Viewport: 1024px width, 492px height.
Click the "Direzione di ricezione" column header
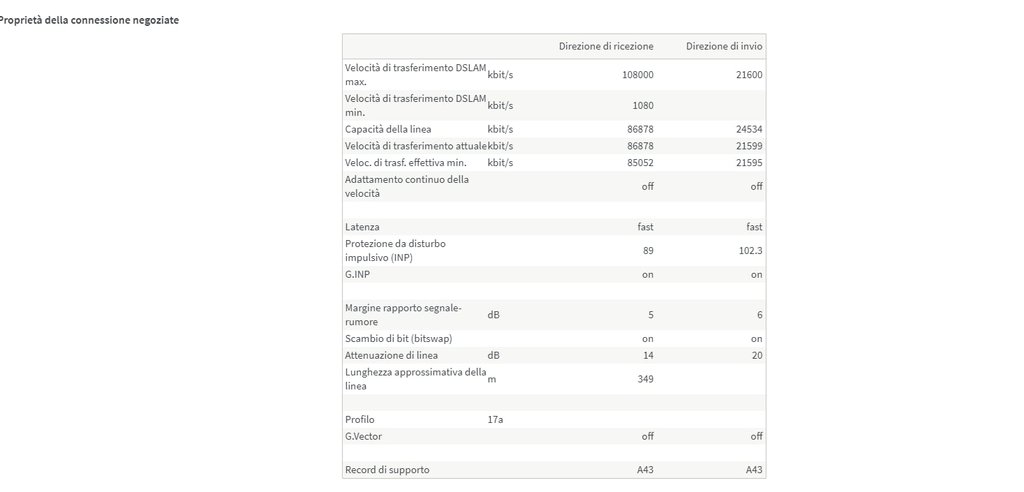coord(606,46)
